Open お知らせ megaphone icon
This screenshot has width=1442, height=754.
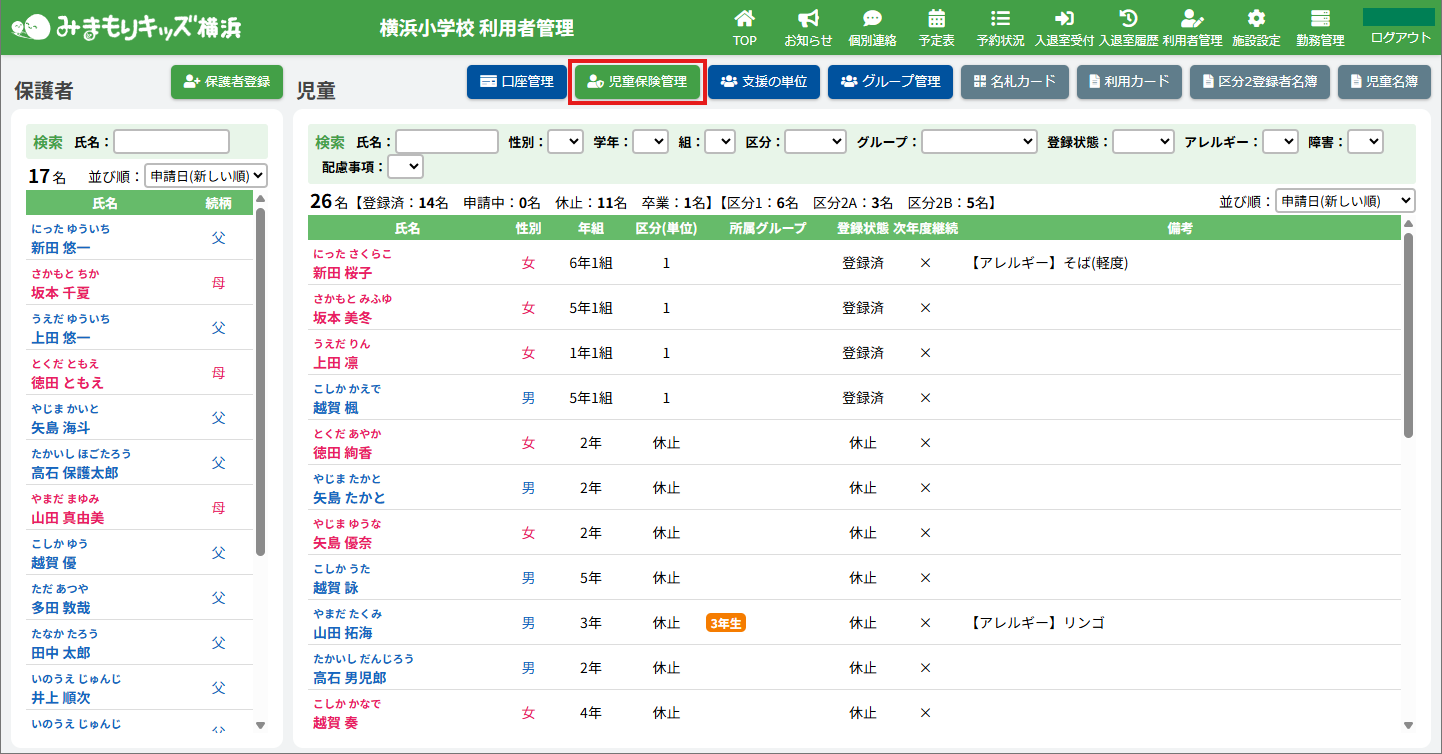808,19
